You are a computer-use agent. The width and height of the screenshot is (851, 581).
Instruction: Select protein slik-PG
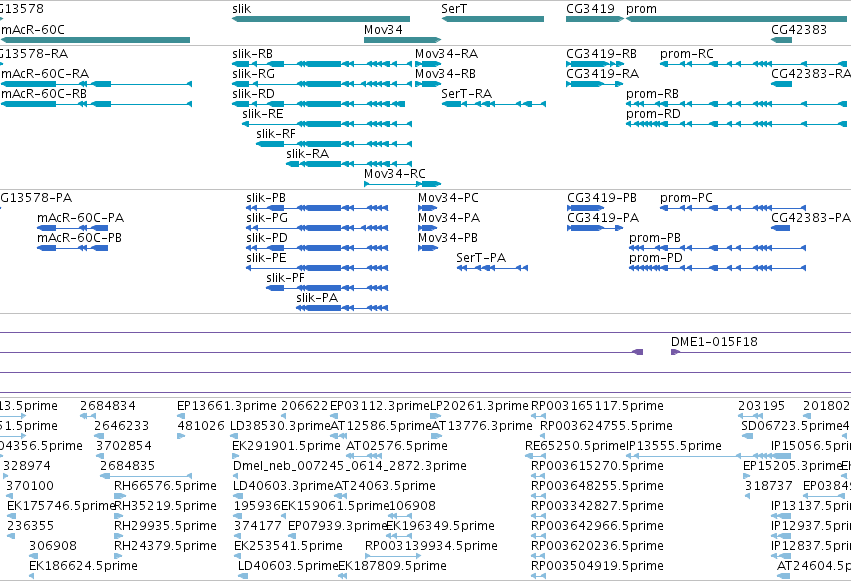[317, 228]
